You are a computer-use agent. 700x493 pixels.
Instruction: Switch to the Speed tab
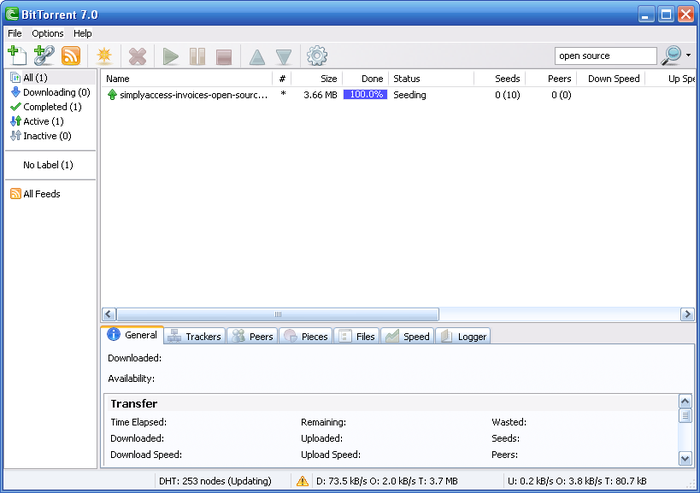tap(407, 336)
